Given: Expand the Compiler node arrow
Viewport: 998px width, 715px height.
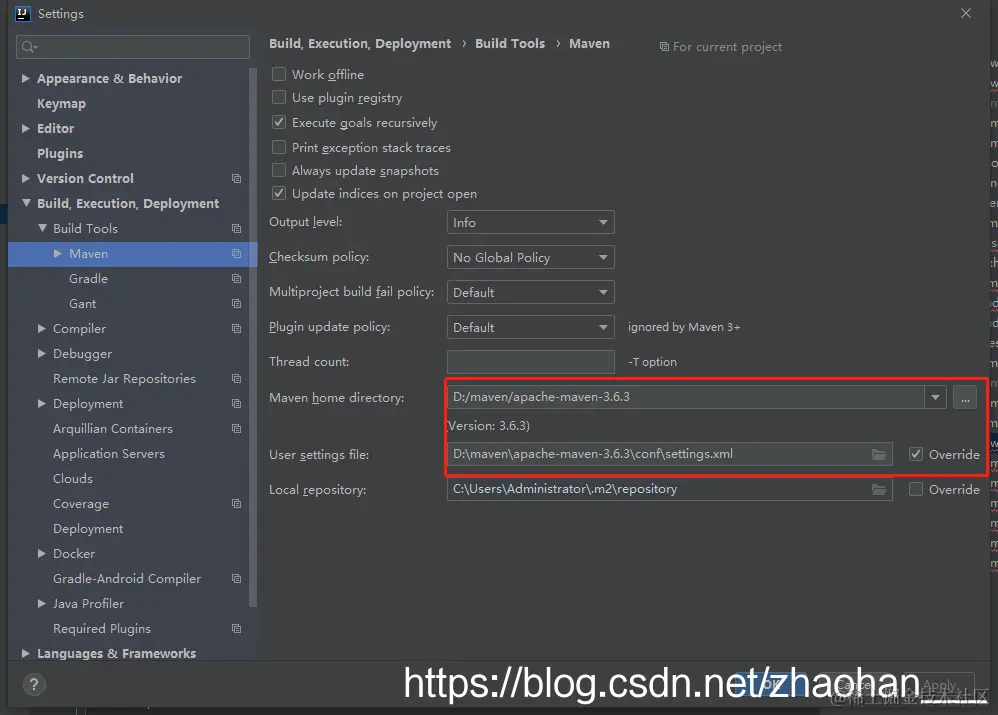Looking at the screenshot, I should point(42,329).
